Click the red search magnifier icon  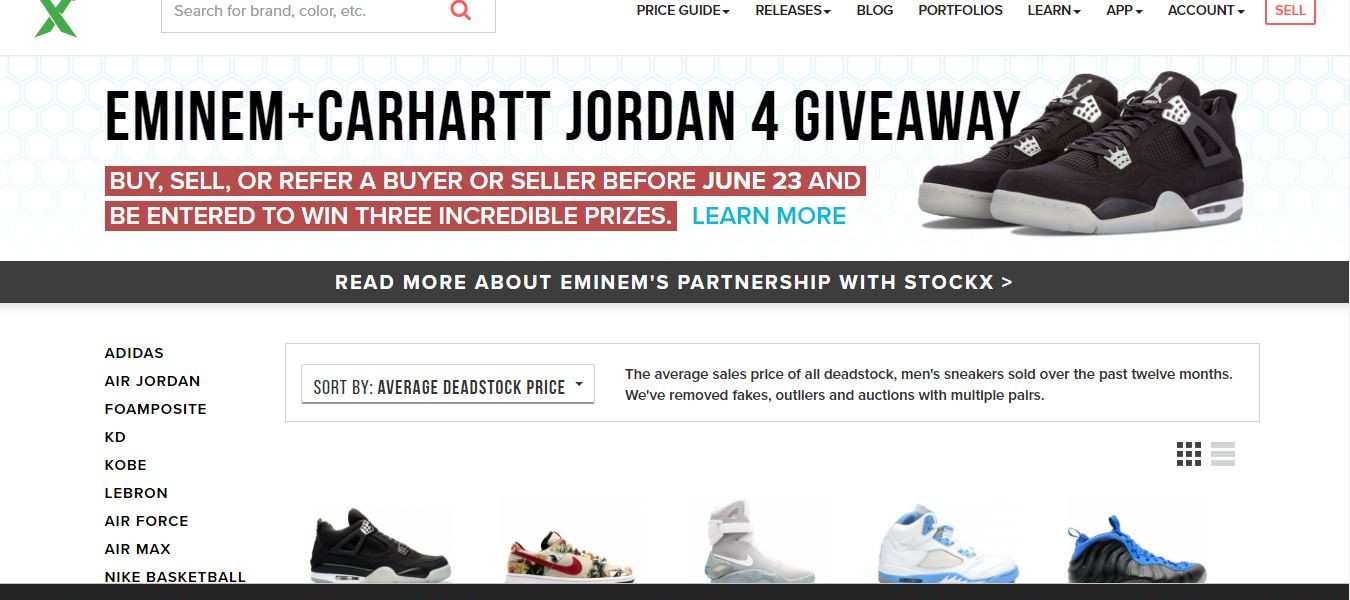[460, 11]
